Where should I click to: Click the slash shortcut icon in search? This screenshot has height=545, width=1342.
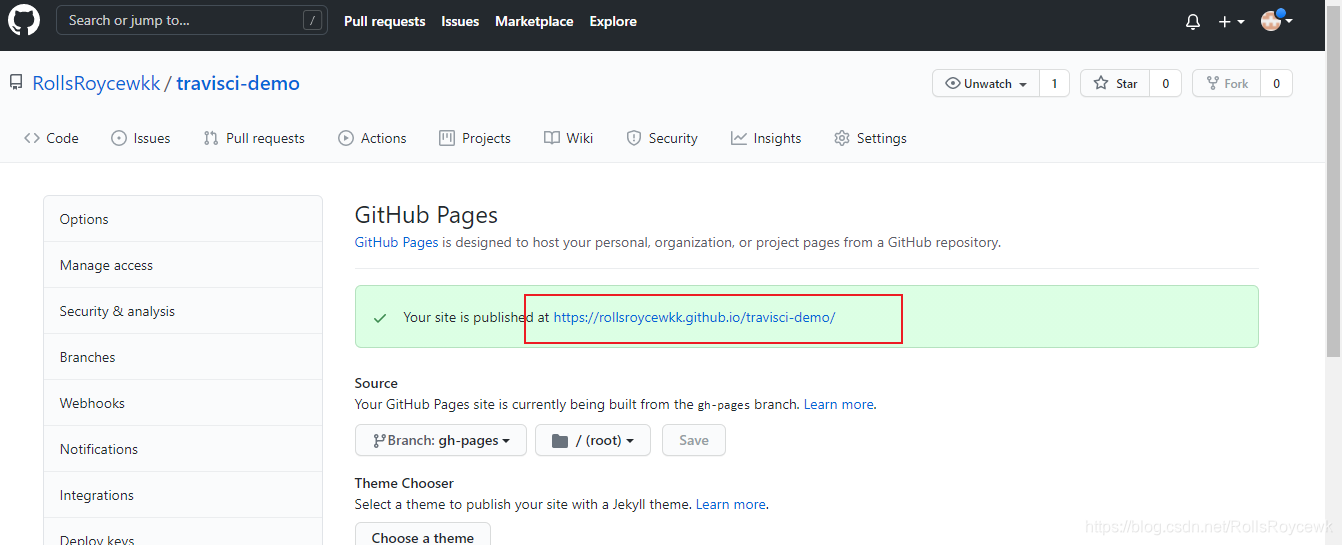pyautogui.click(x=313, y=21)
